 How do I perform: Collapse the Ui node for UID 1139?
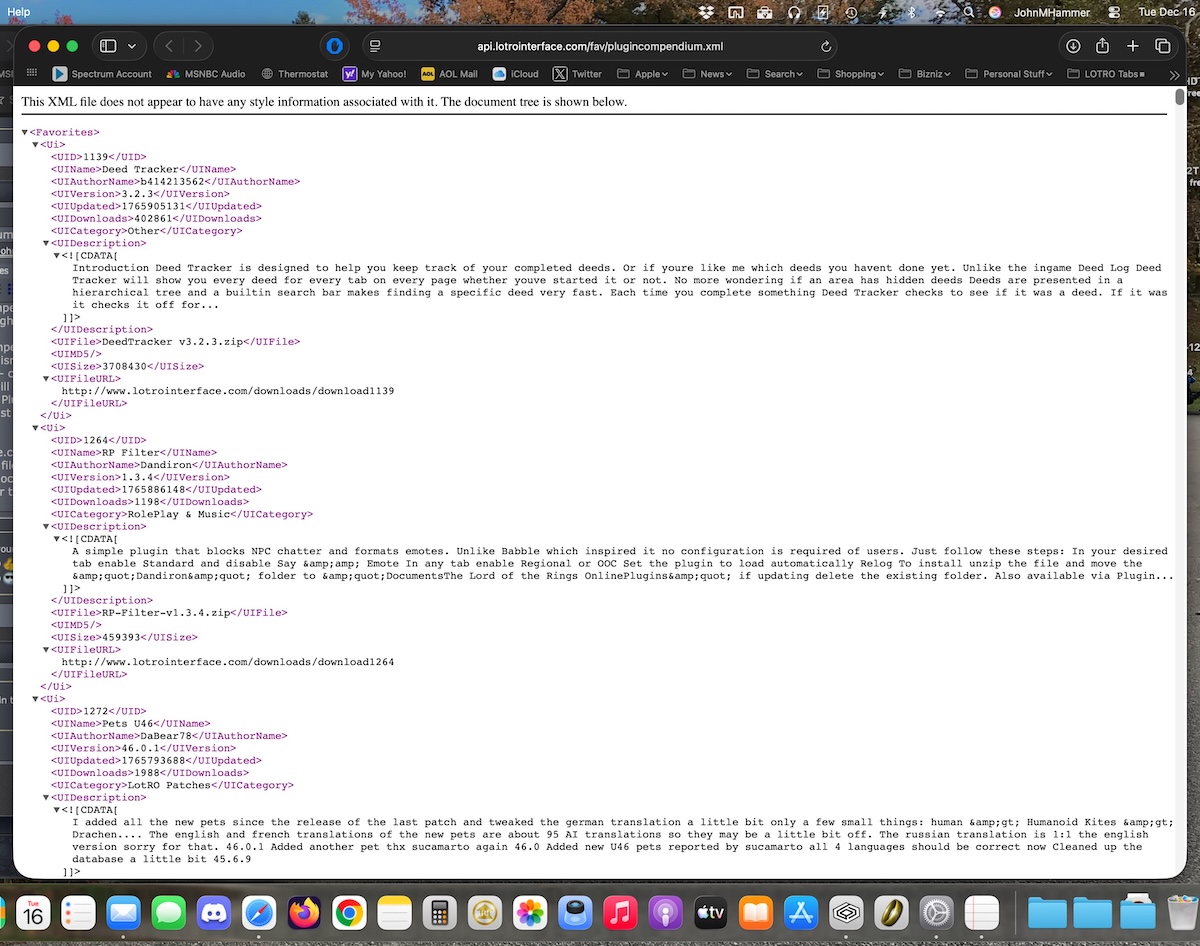pyautogui.click(x=36, y=145)
